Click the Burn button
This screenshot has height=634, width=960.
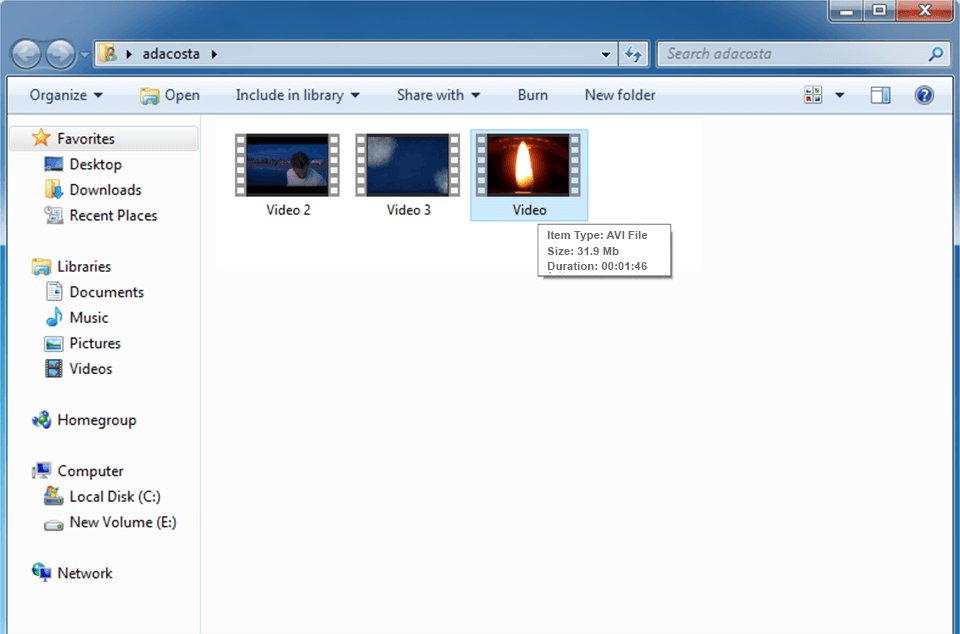(x=533, y=95)
